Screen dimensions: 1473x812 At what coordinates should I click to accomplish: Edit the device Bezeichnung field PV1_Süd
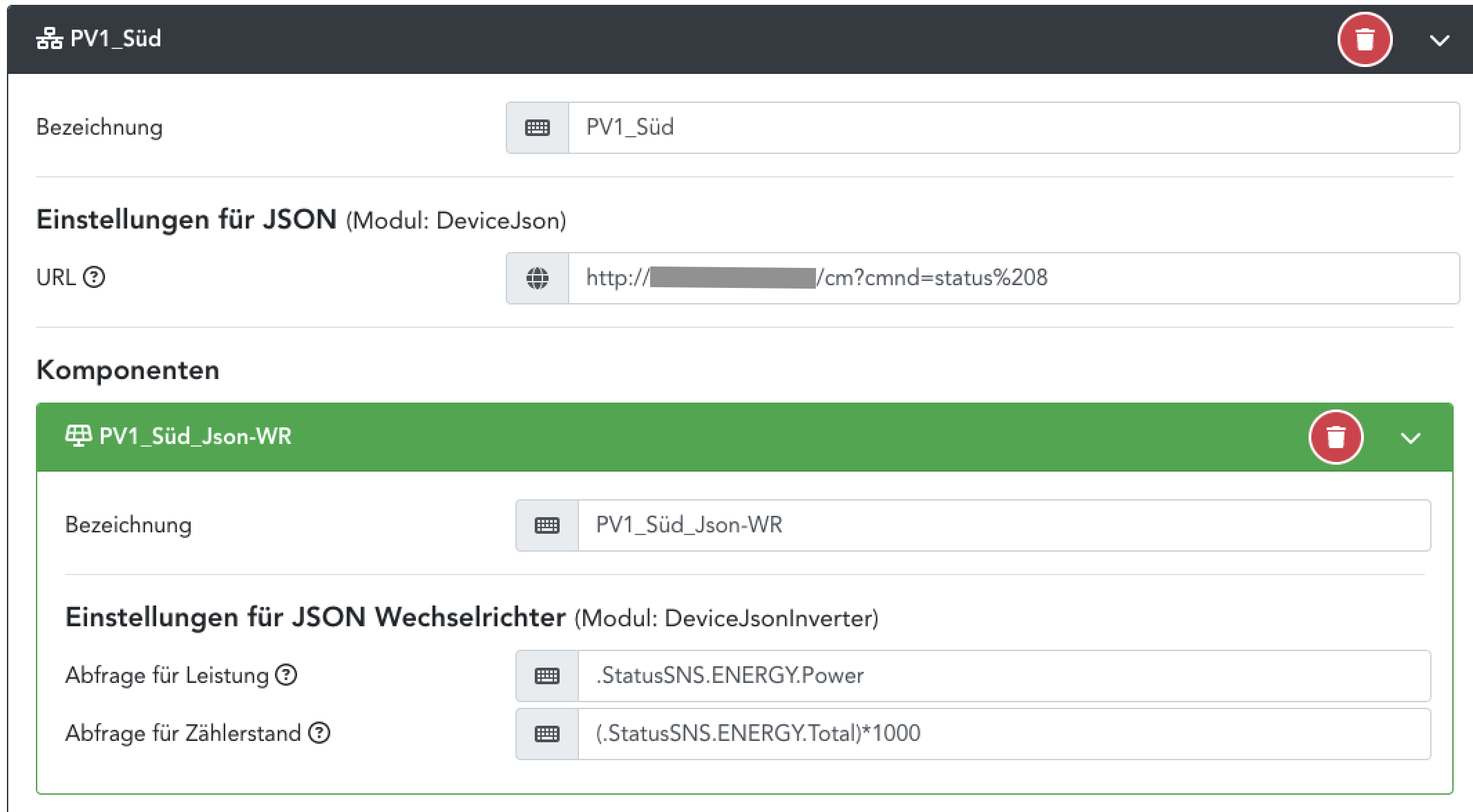tap(1013, 128)
